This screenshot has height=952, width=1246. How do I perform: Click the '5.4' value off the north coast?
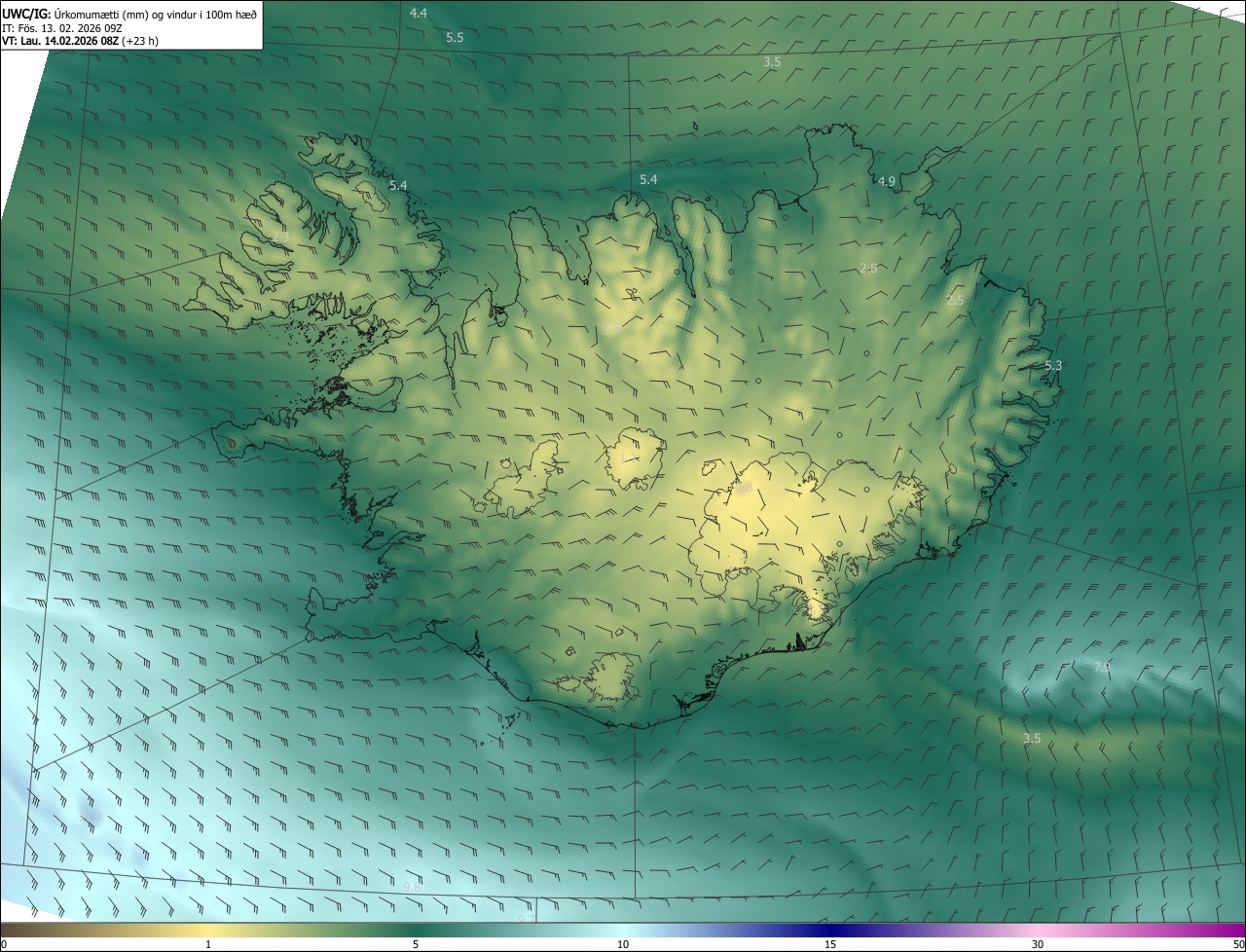click(648, 180)
